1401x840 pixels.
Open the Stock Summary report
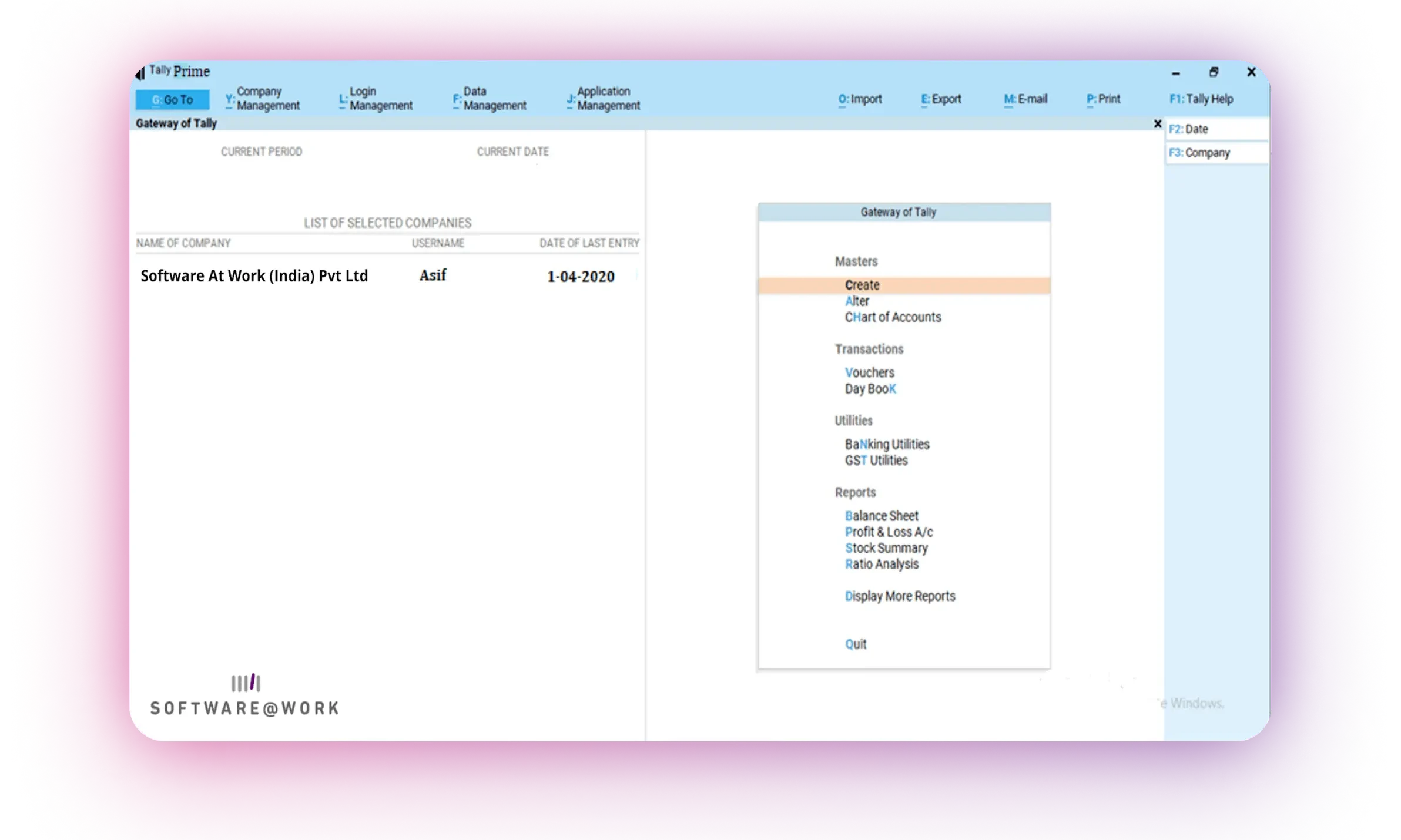pyautogui.click(x=886, y=548)
